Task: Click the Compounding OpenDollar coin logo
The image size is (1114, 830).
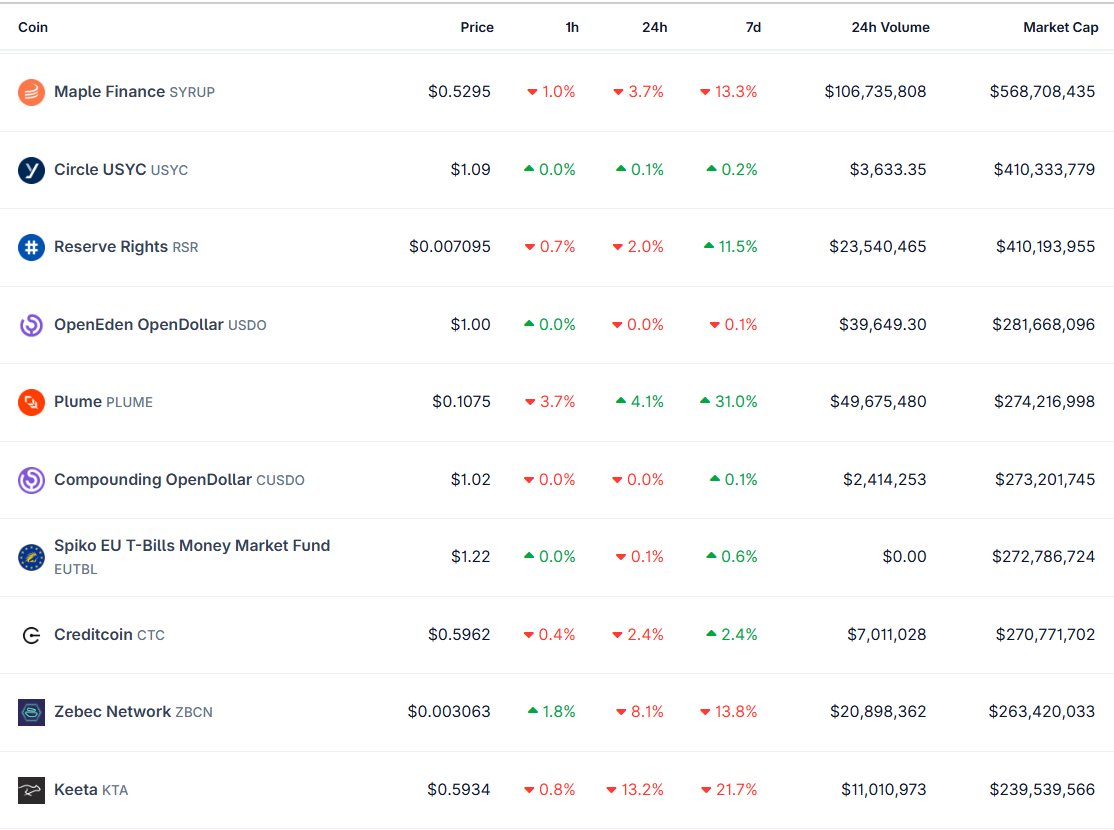Action: (31, 480)
